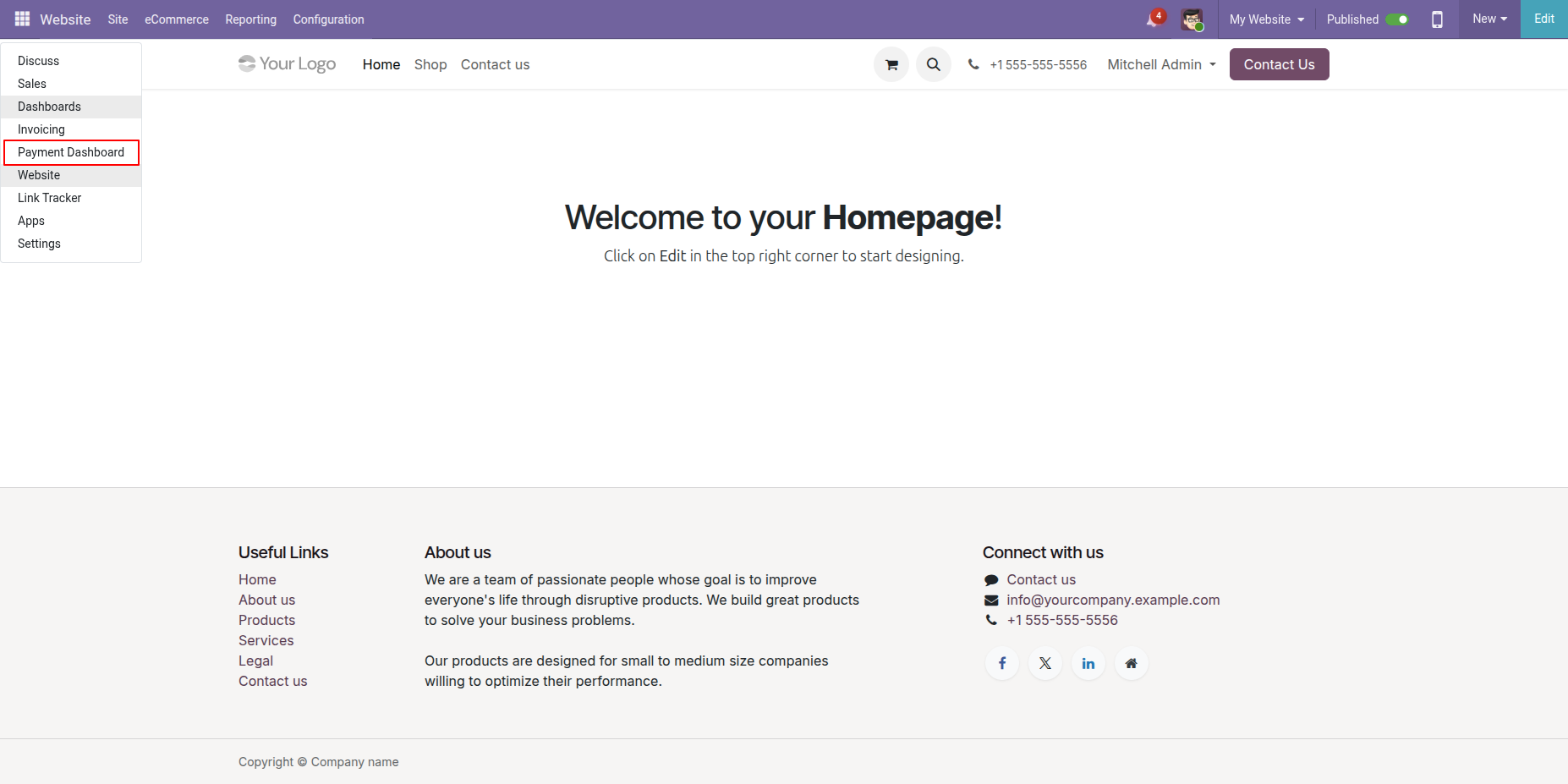Open the notifications bell with 4 badge

pos(1154,19)
